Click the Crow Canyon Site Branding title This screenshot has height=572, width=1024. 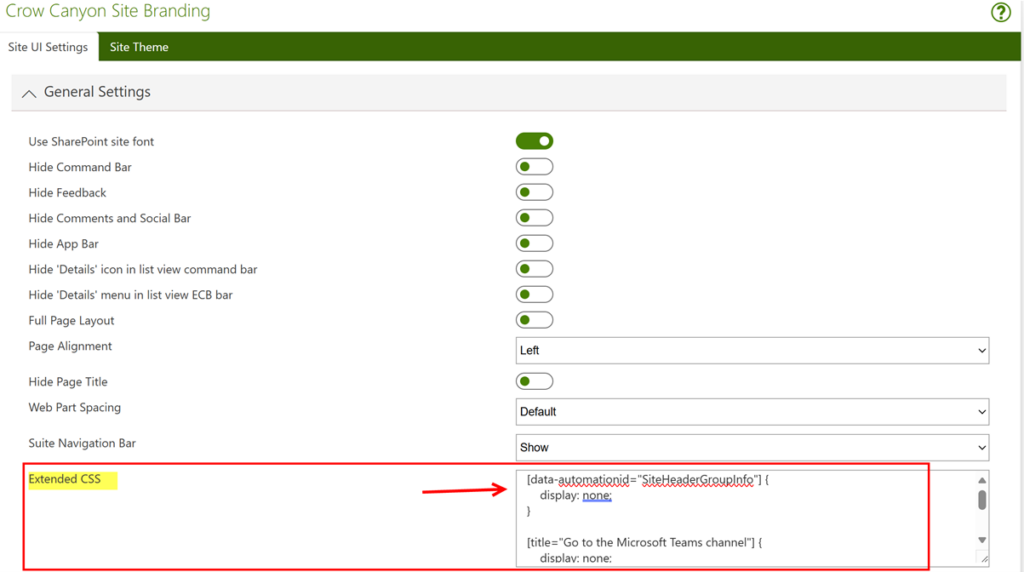point(108,11)
